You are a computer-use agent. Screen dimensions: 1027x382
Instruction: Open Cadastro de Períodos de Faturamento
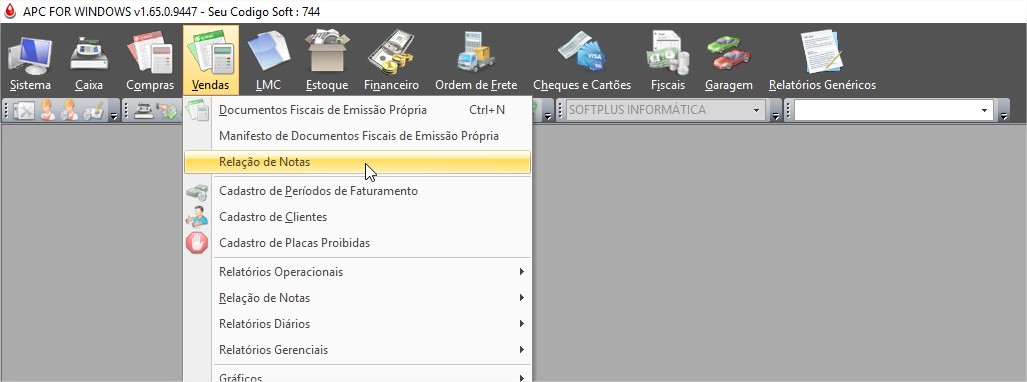358,191
